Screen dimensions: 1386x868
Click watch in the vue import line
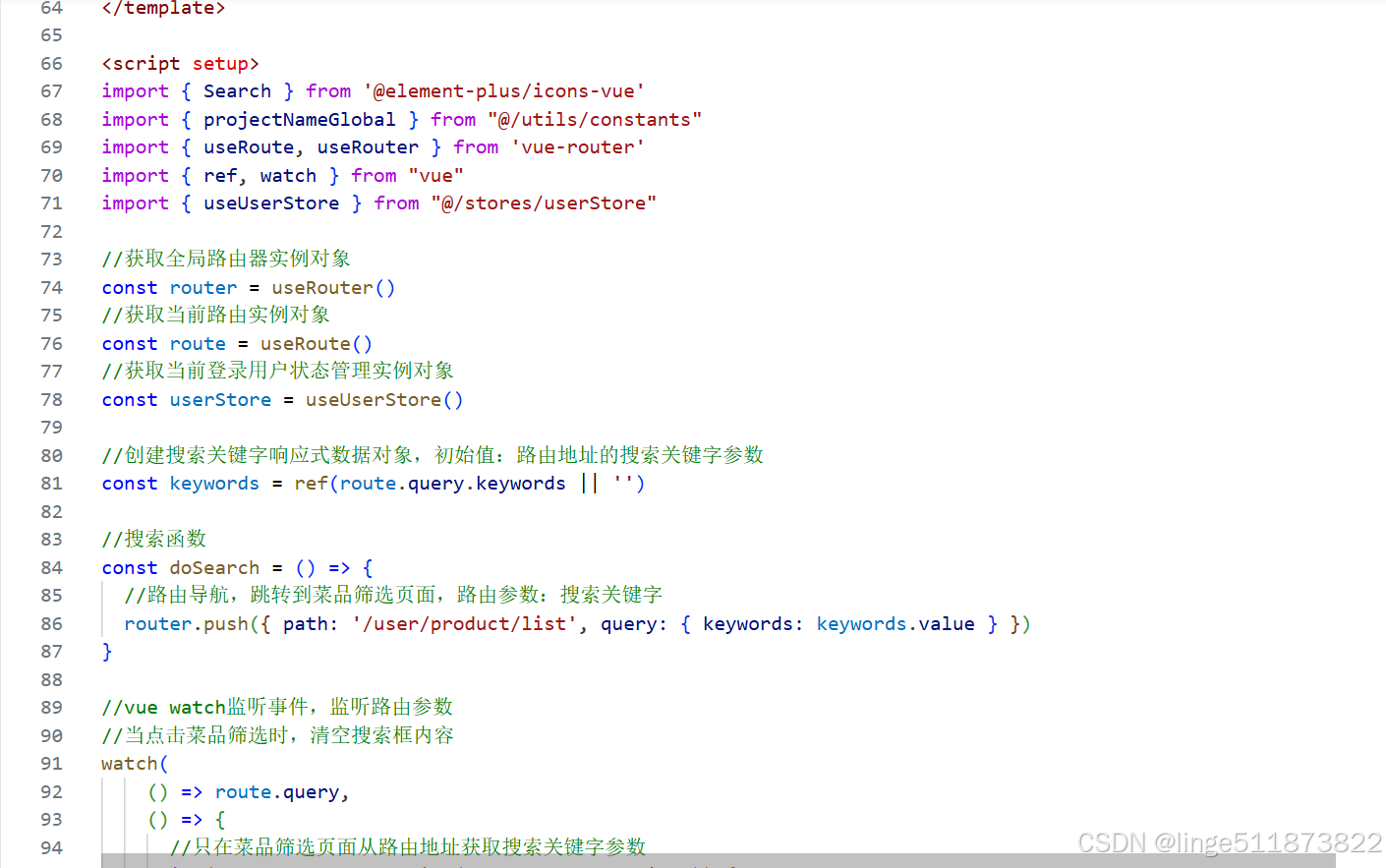288,176
